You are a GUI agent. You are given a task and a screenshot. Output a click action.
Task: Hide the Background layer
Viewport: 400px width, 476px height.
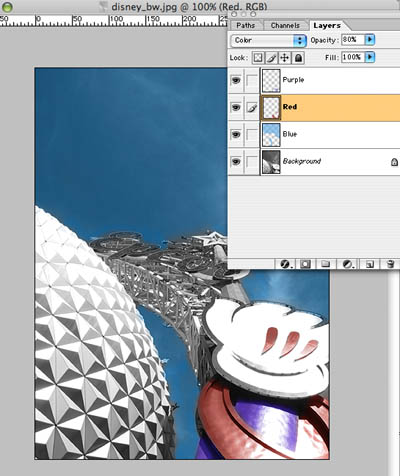click(236, 161)
